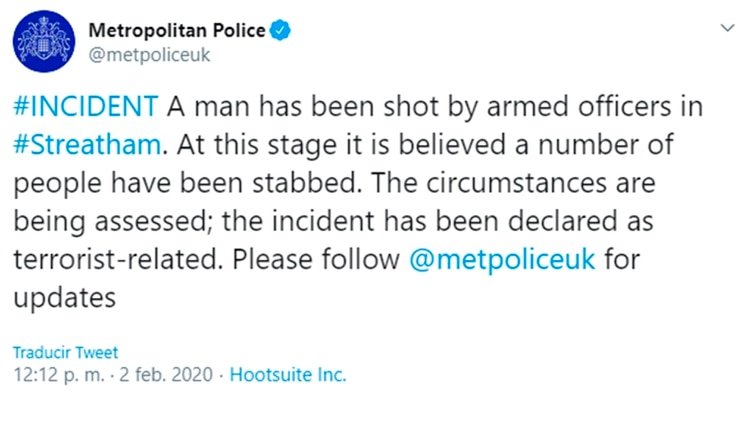Click 'The circumstances are' in tweet body
This screenshot has height=422, width=750.
pyautogui.click(x=513, y=183)
